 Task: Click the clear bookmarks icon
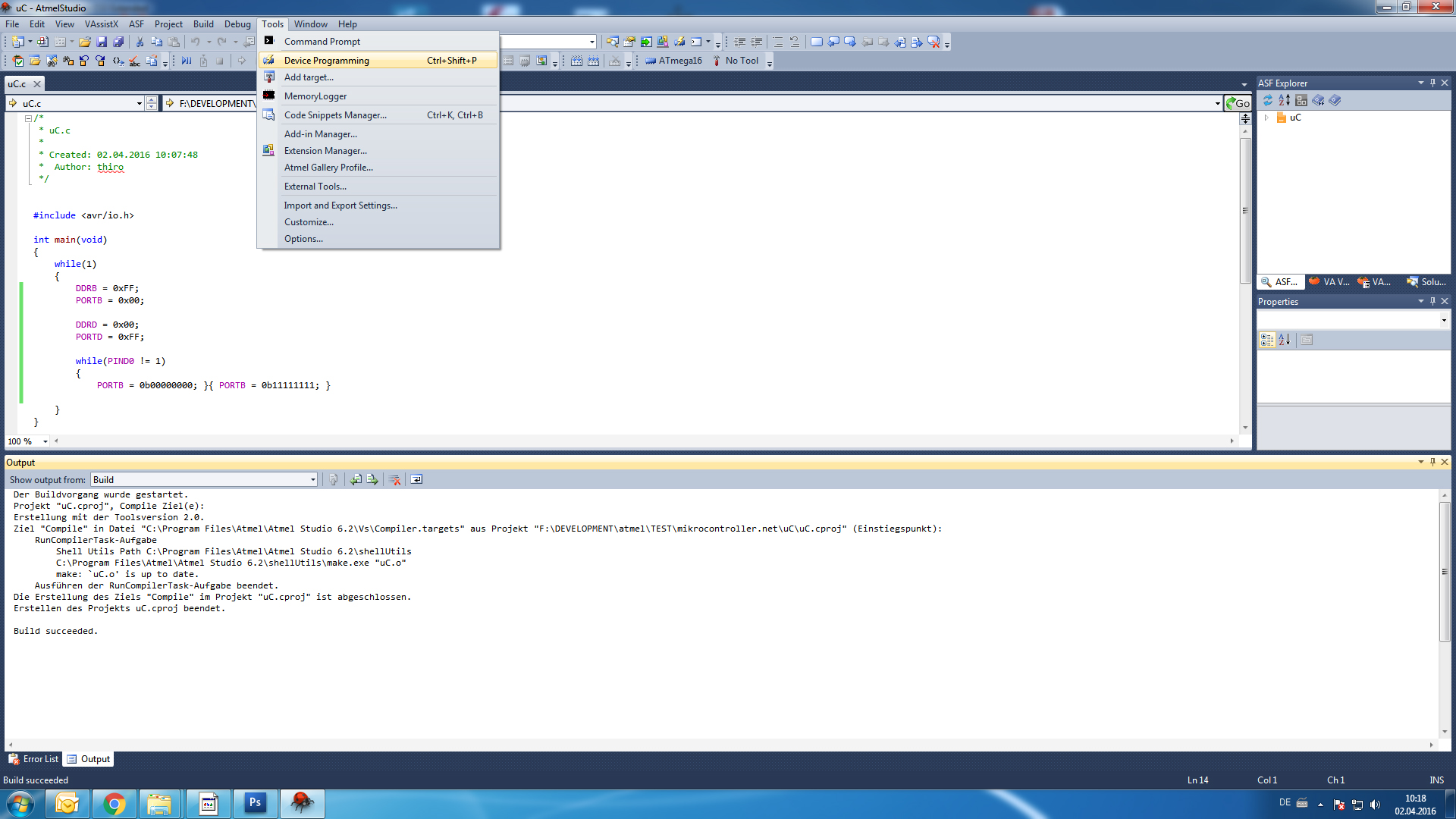click(x=934, y=42)
